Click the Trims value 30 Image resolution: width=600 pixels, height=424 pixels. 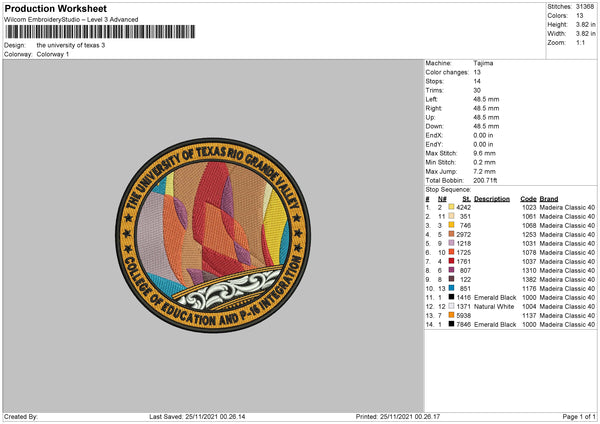click(477, 90)
